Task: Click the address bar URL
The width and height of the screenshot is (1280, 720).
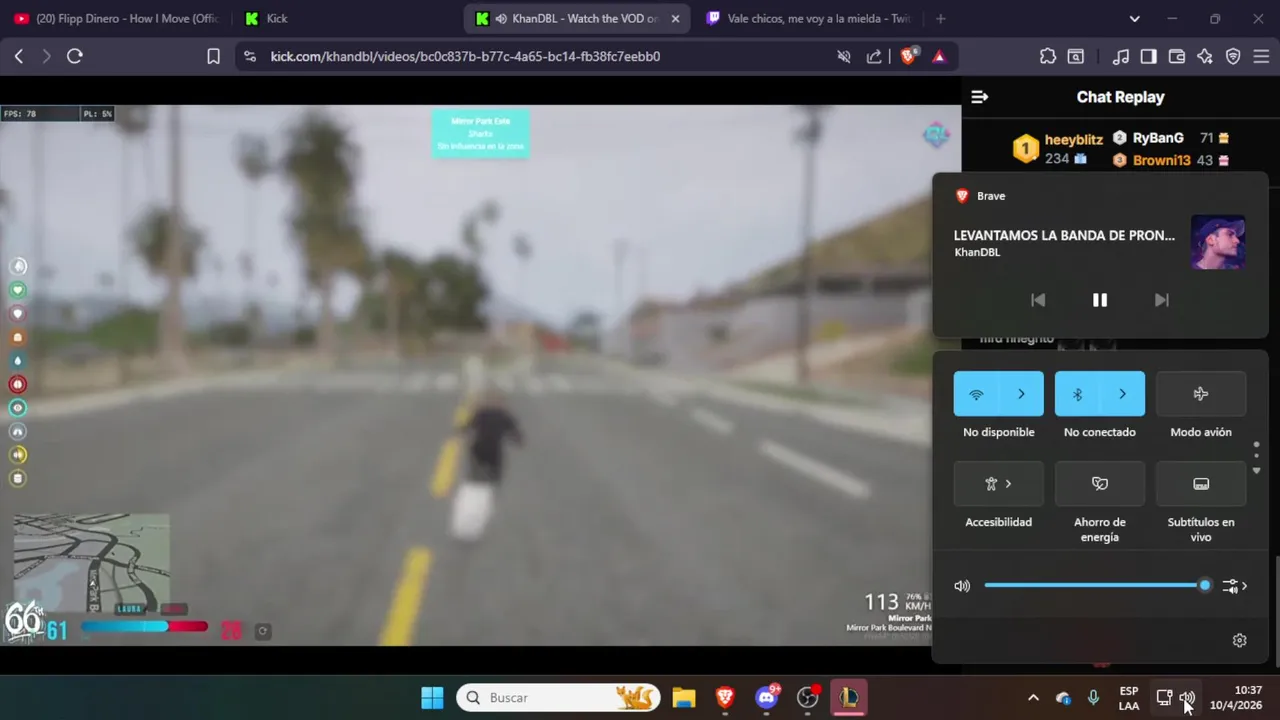Action: [465, 57]
